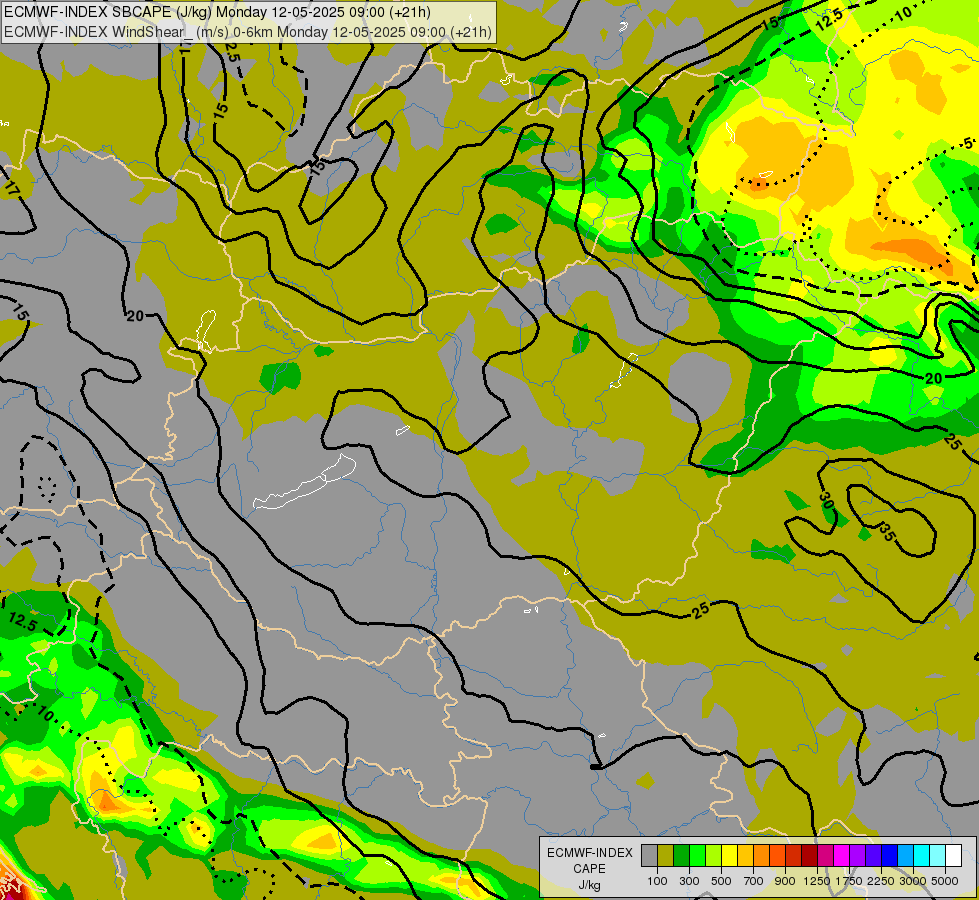
Task: Click the legend value 700
Action: tap(754, 881)
